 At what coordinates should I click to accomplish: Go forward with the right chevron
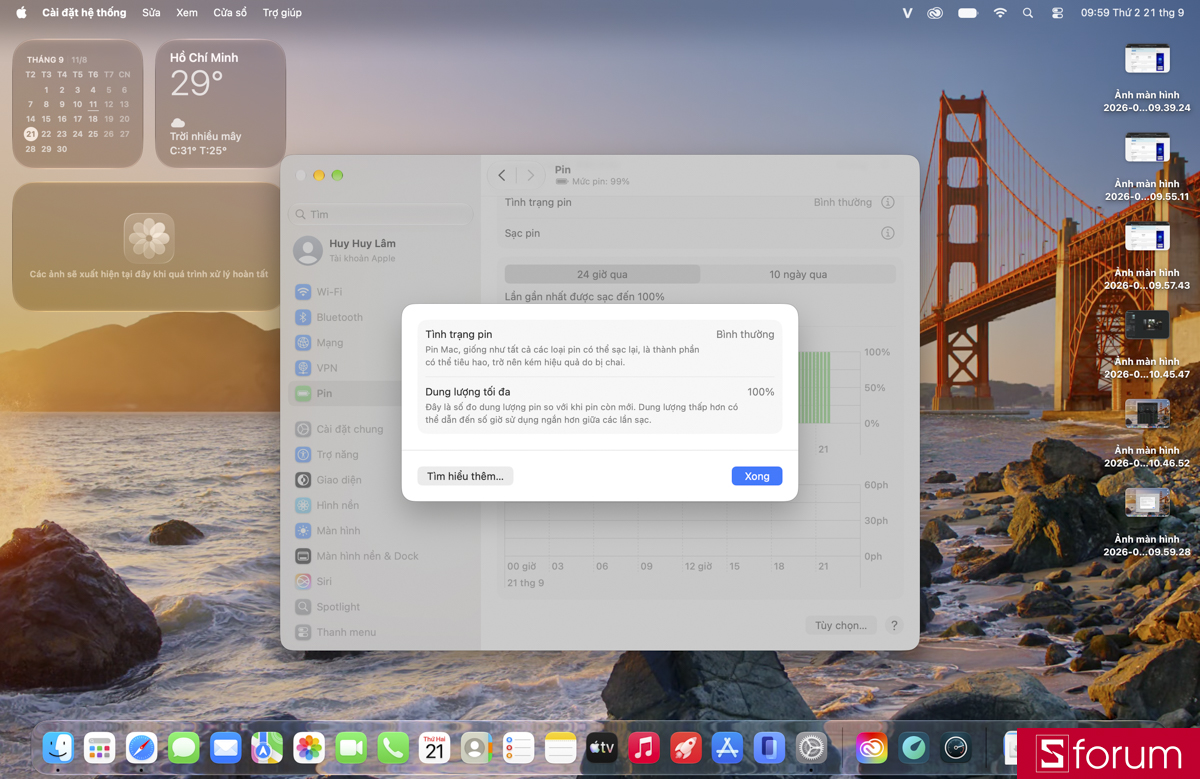tap(530, 175)
